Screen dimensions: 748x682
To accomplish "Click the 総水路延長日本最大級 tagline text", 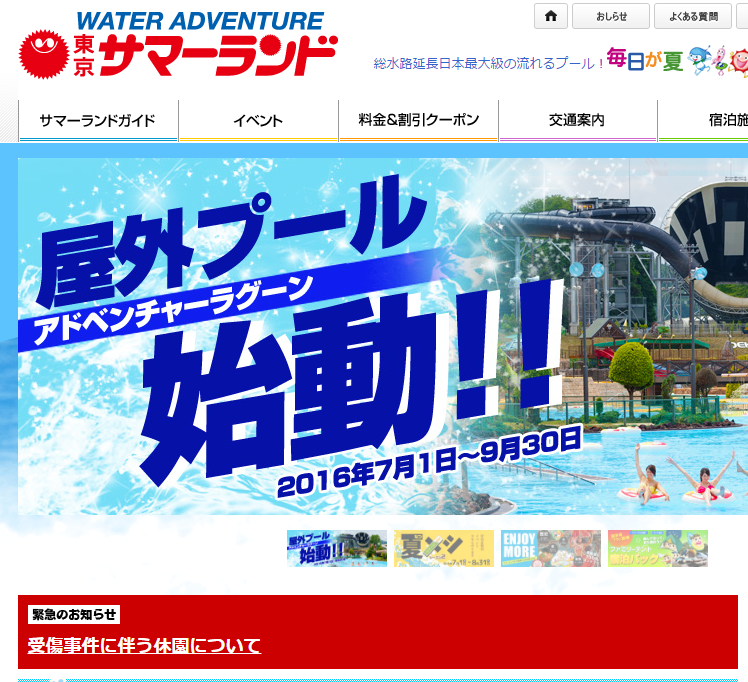I will pos(488,63).
